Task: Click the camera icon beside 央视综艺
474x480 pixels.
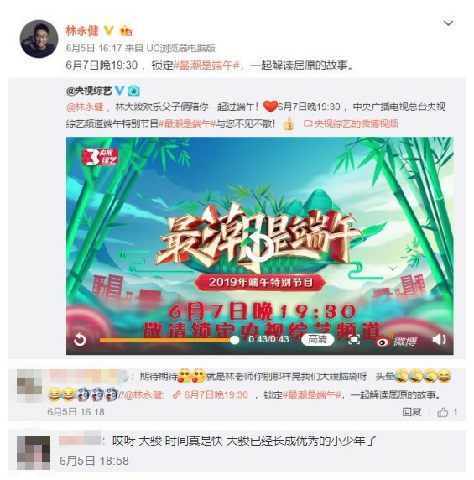Action: (134, 91)
